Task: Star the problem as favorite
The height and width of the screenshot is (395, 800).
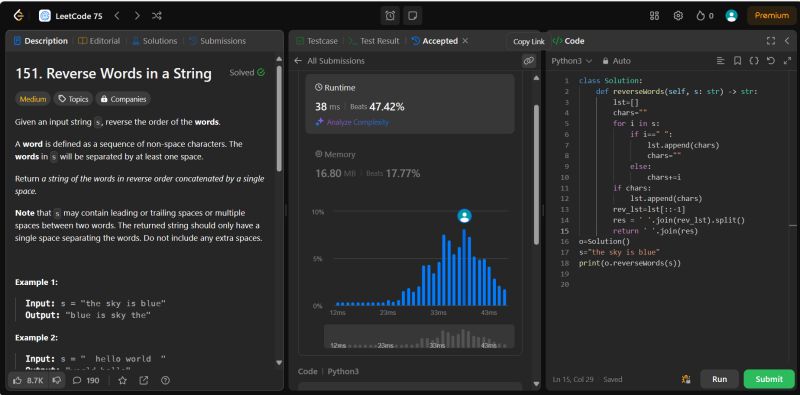Action: (x=122, y=380)
